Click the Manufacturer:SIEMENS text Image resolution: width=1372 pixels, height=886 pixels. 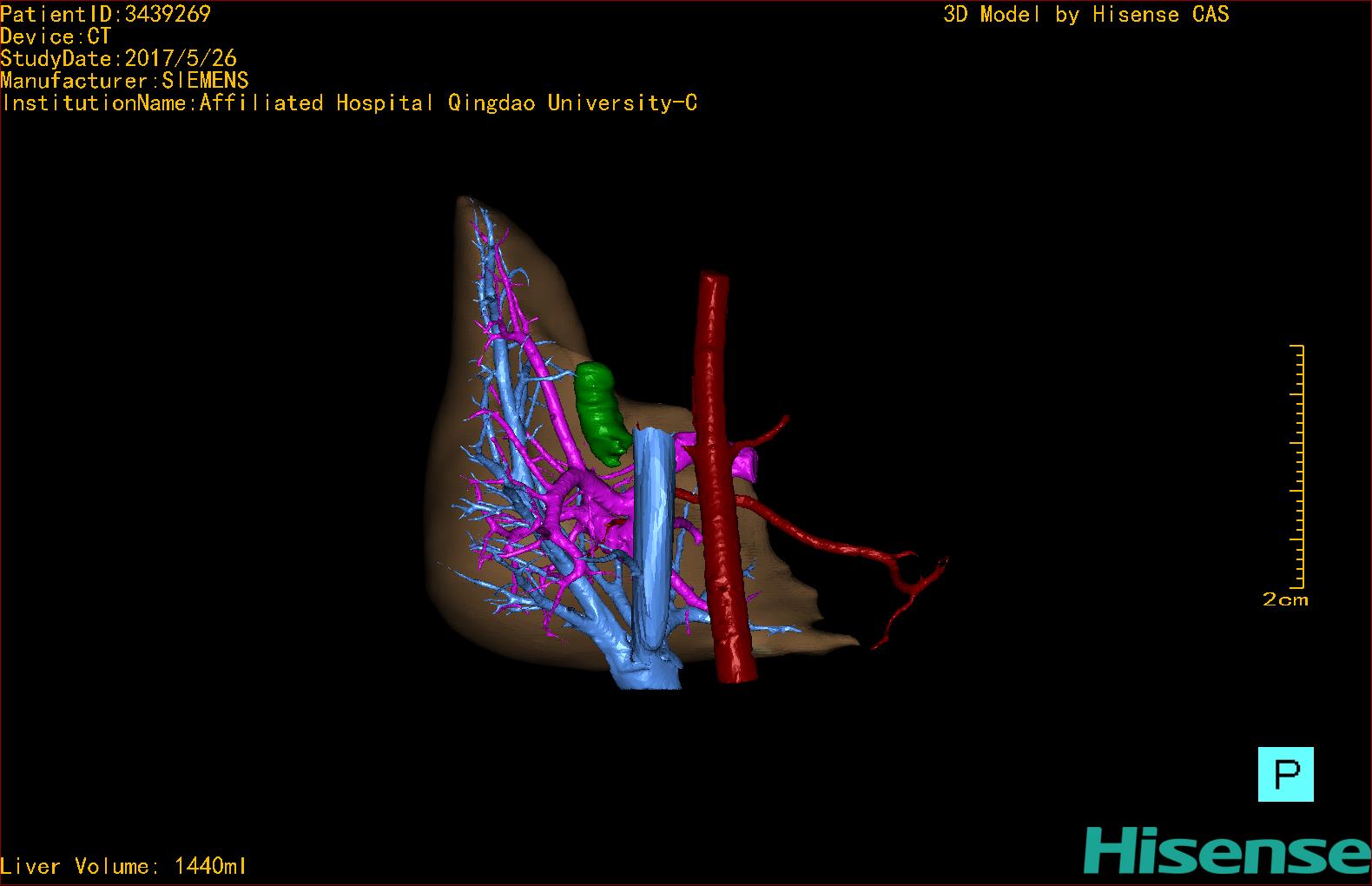[x=124, y=81]
